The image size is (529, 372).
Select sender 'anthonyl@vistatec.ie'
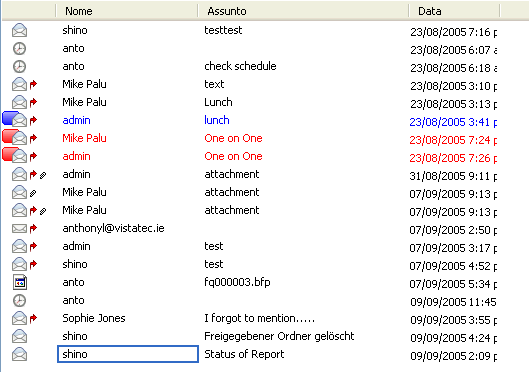point(113,228)
